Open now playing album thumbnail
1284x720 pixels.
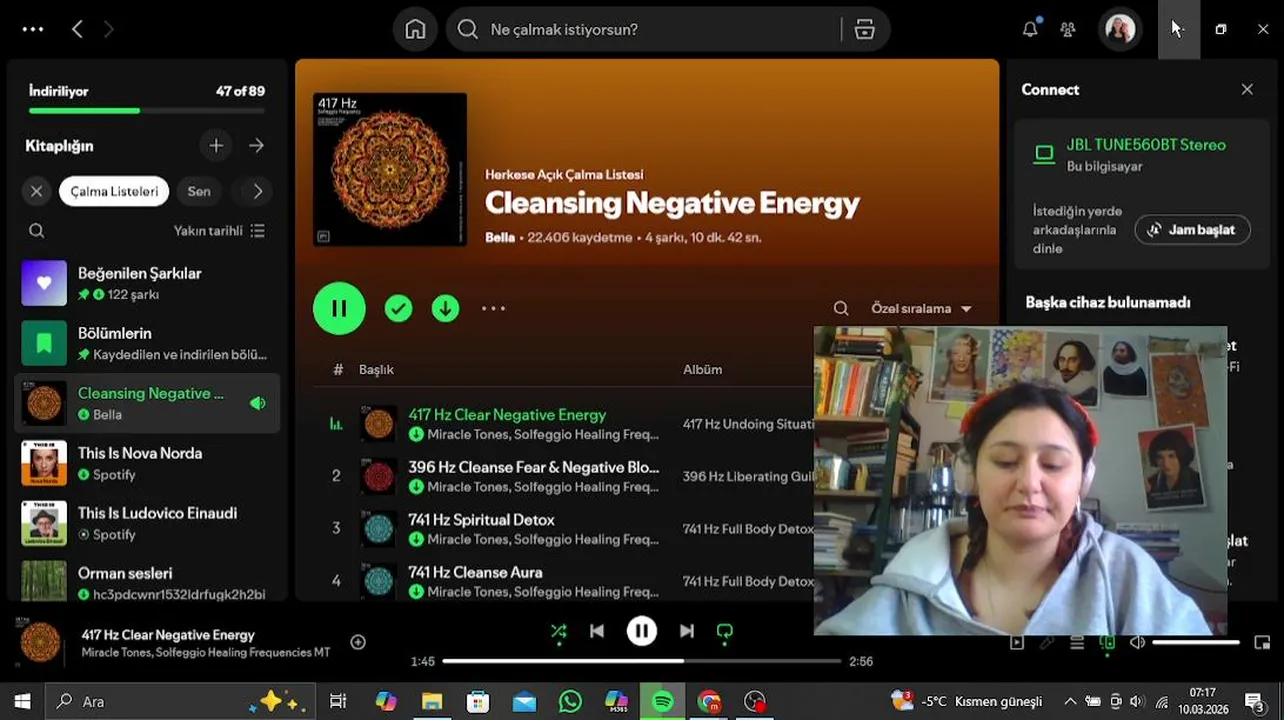coord(41,642)
